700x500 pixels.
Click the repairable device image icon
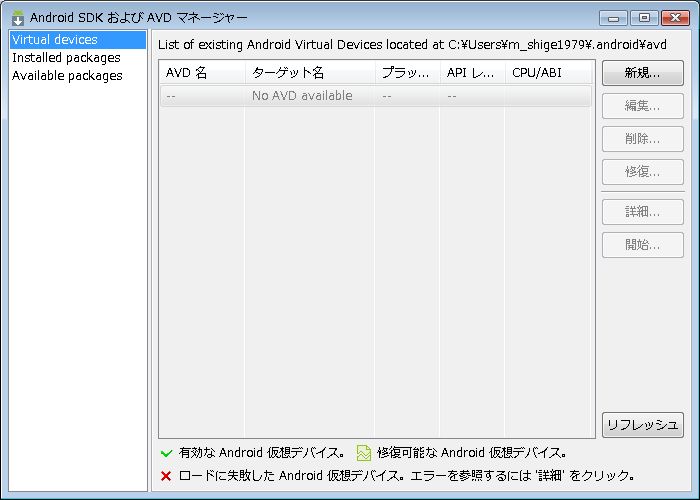[364, 453]
